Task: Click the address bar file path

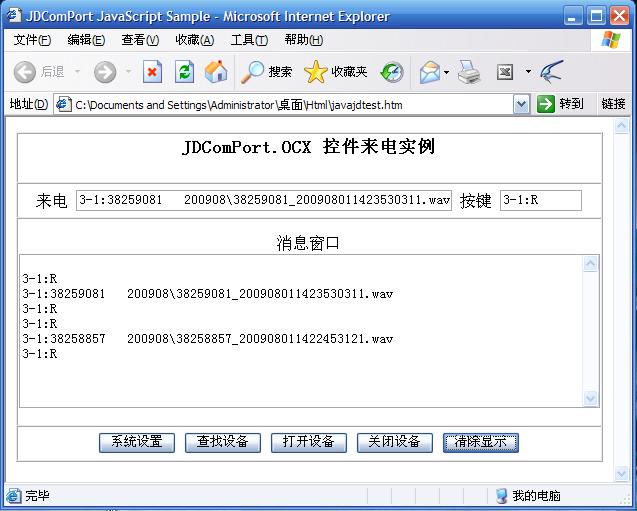Action: (x=239, y=105)
